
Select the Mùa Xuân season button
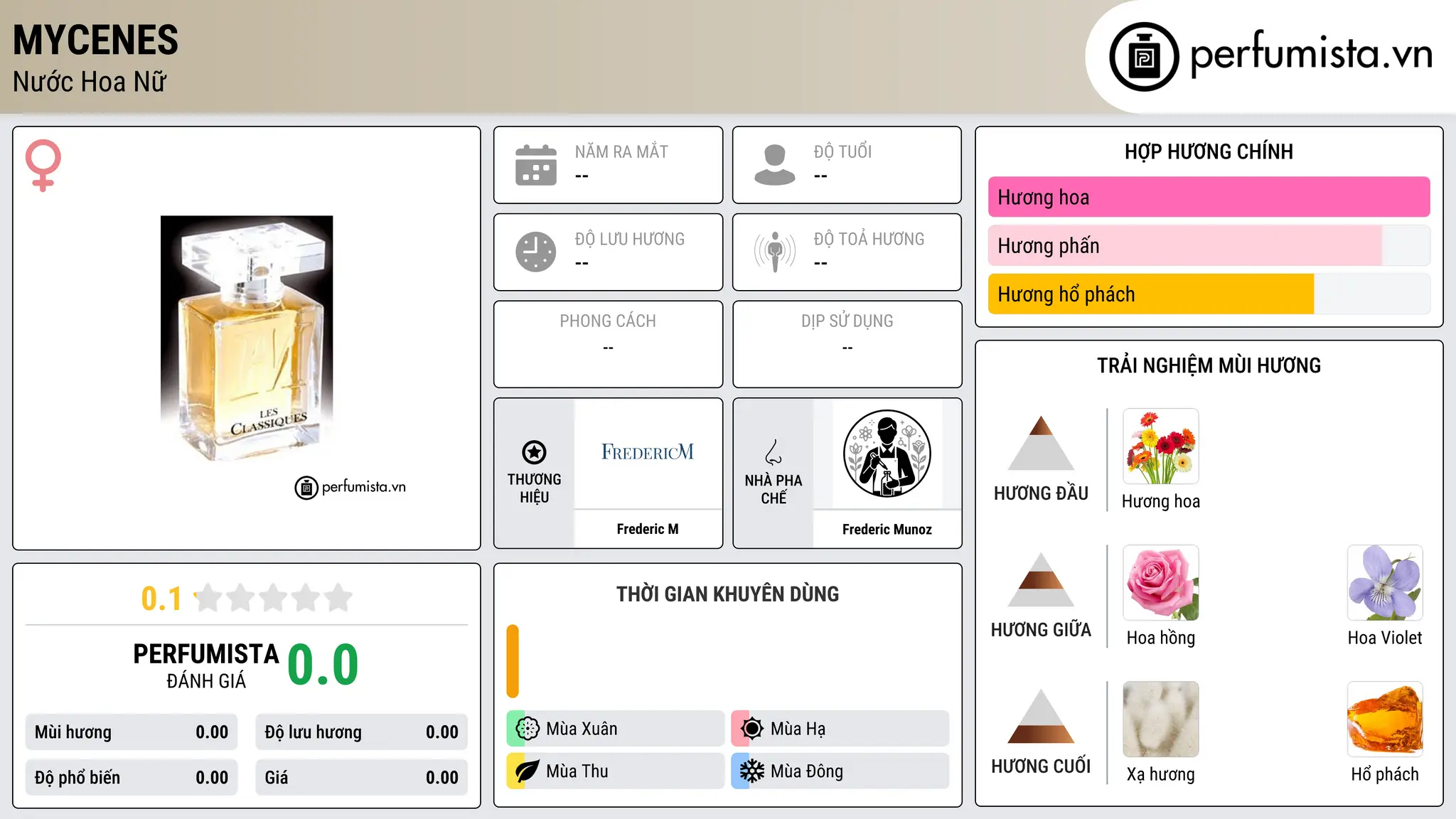click(x=615, y=729)
